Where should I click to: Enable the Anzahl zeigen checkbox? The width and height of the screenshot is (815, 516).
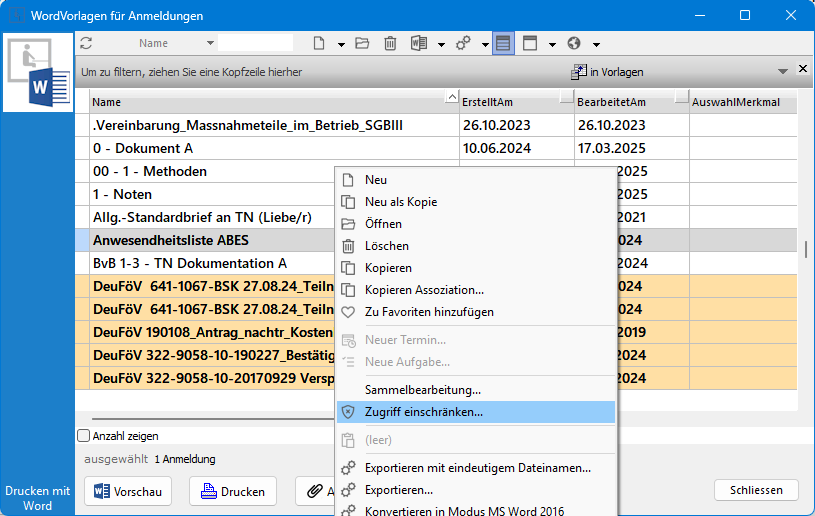(84, 436)
